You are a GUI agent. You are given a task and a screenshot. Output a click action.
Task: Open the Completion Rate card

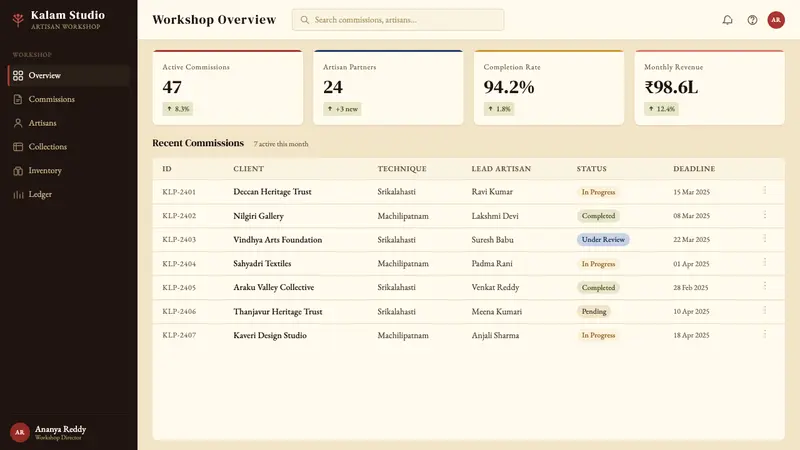pyautogui.click(x=549, y=87)
